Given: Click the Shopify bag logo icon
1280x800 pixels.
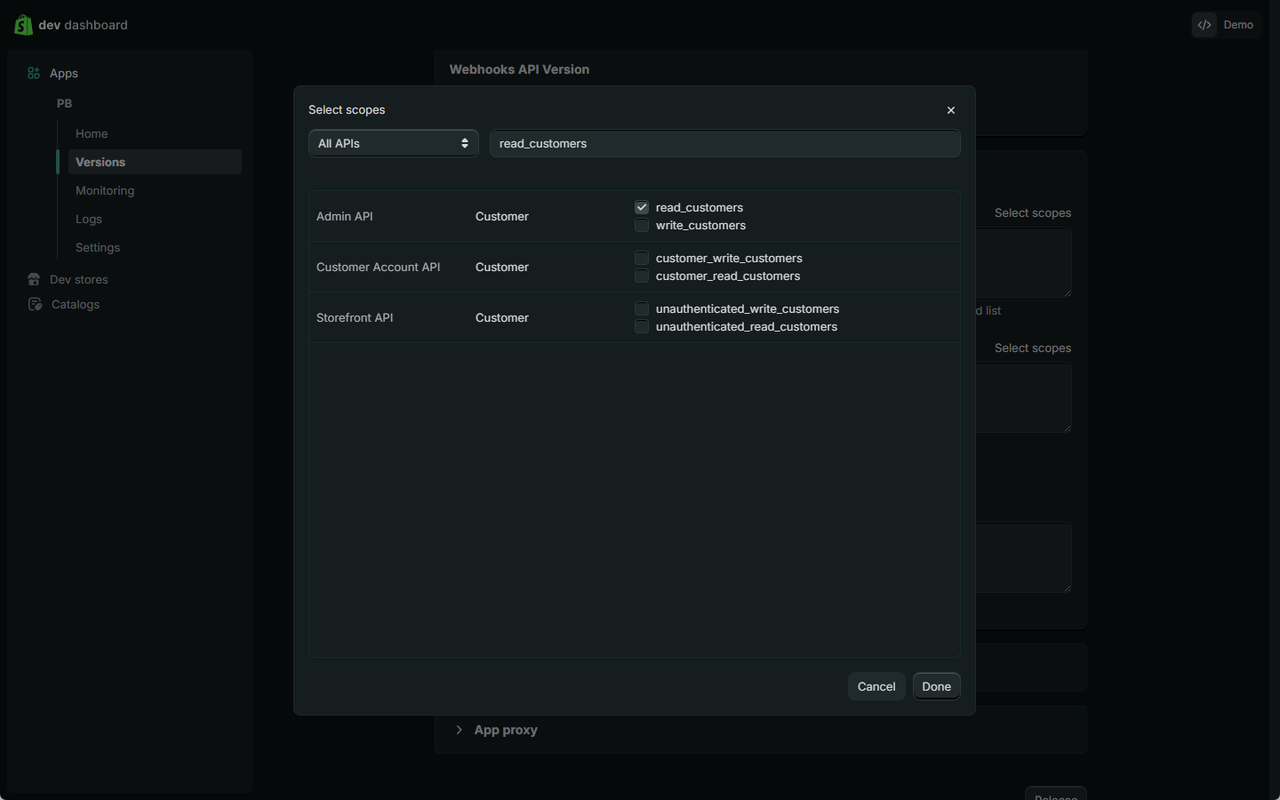Looking at the screenshot, I should (x=23, y=25).
